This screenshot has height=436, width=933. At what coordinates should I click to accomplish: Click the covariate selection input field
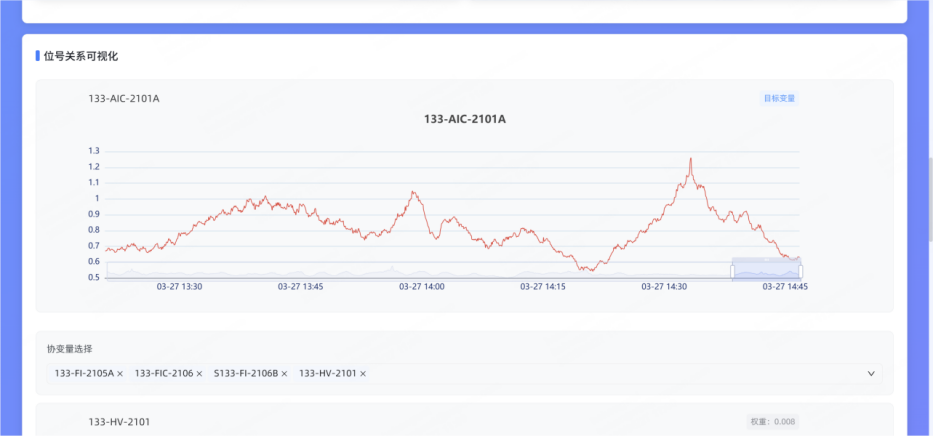click(464, 374)
